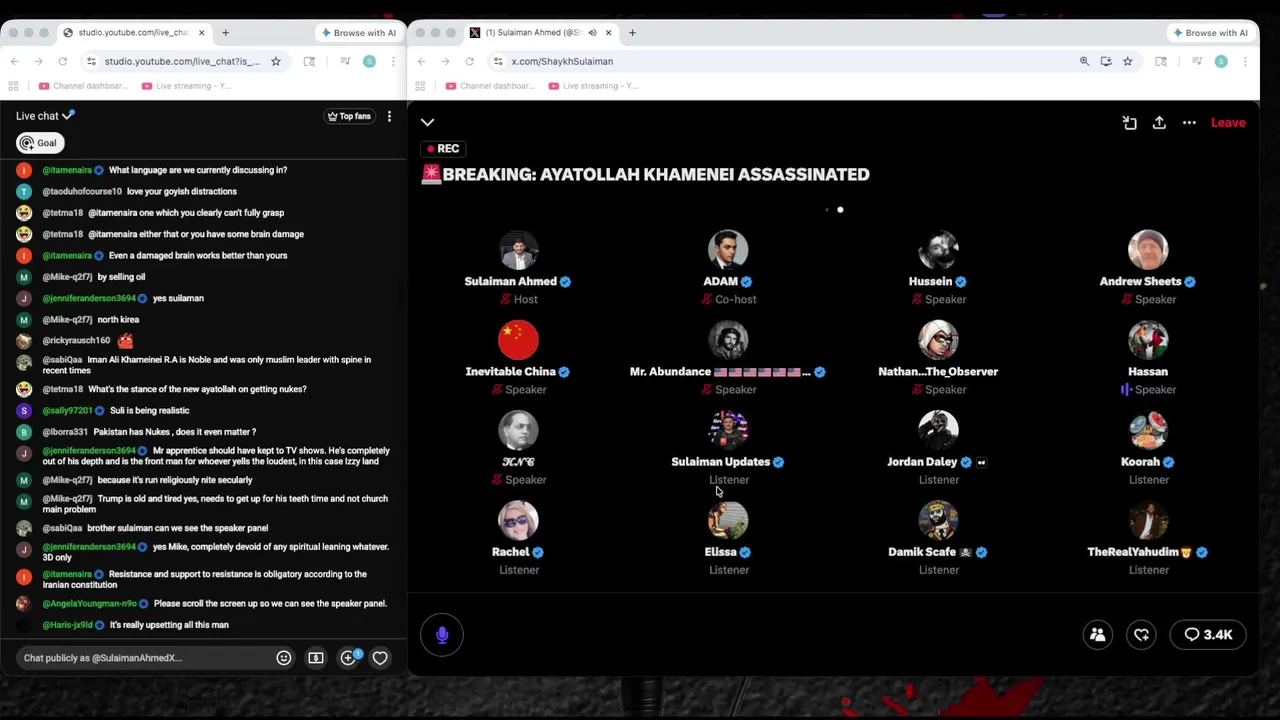The height and width of the screenshot is (720, 1280).
Task: Open Nathan...The_Observer avatar
Action: 938,340
